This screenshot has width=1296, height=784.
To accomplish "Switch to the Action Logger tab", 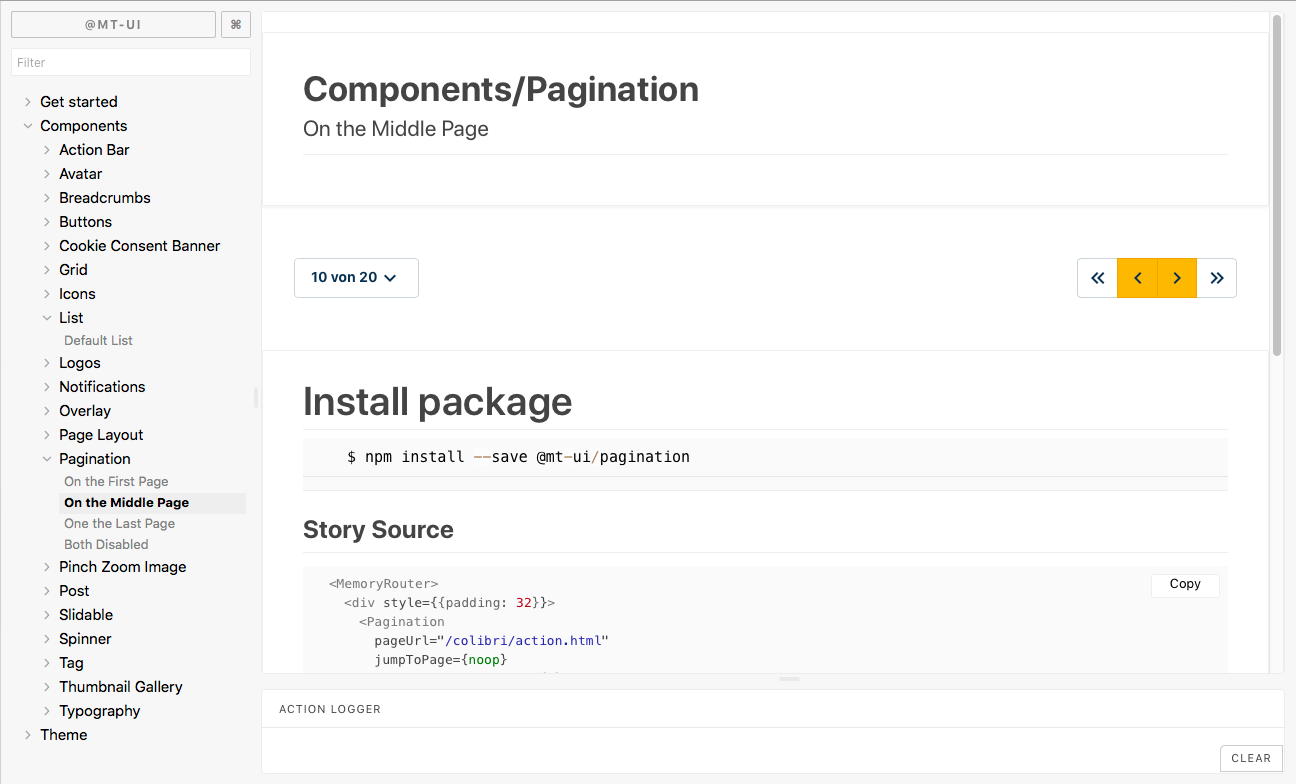I will tap(330, 709).
